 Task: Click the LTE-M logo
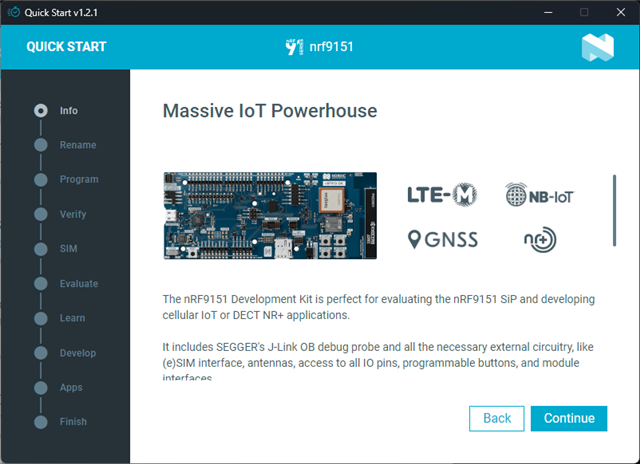tap(442, 194)
